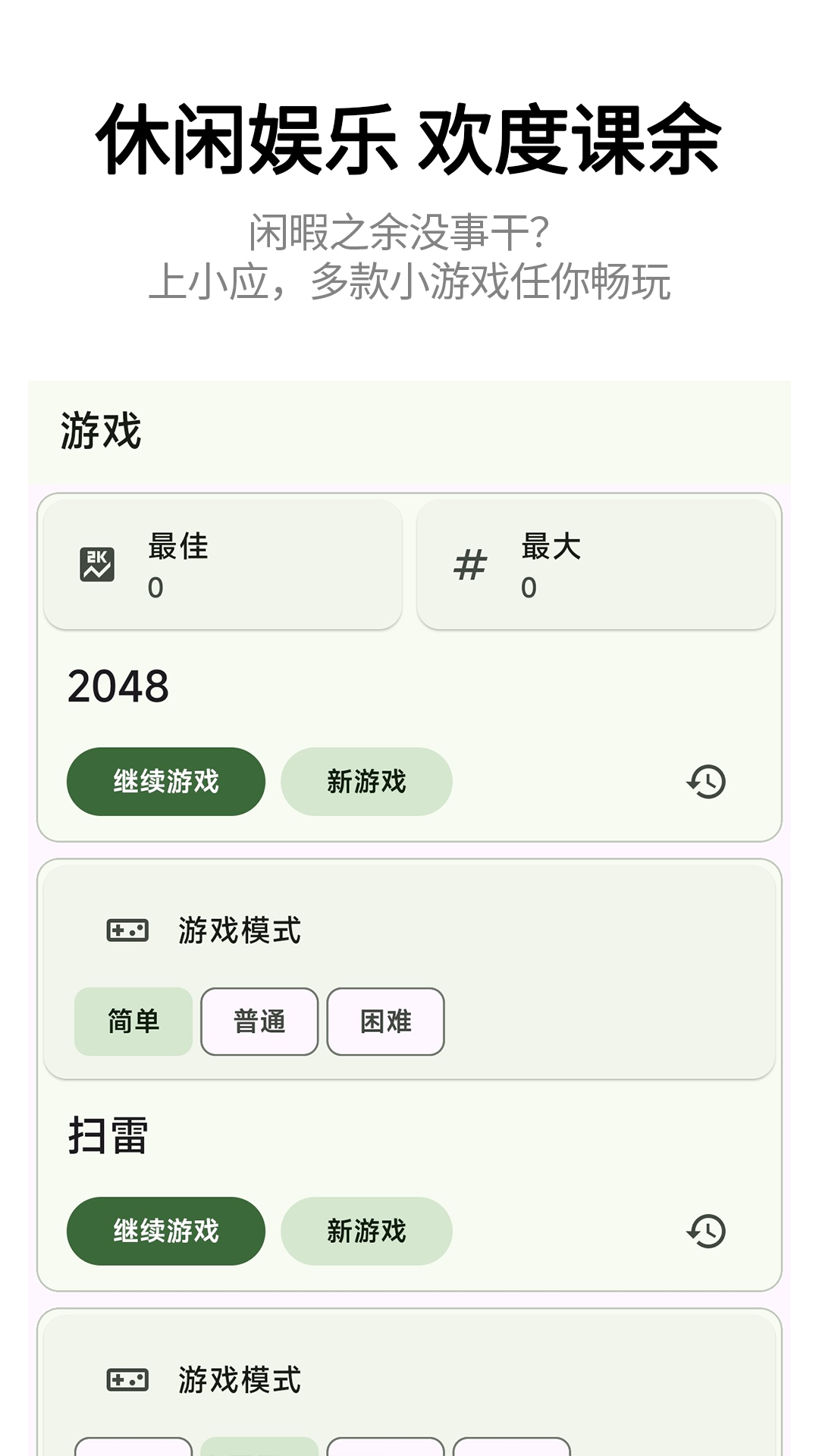The image size is (819, 1456).
Task: Click the gamepad icon above 简单 chip
Action: pos(127,930)
